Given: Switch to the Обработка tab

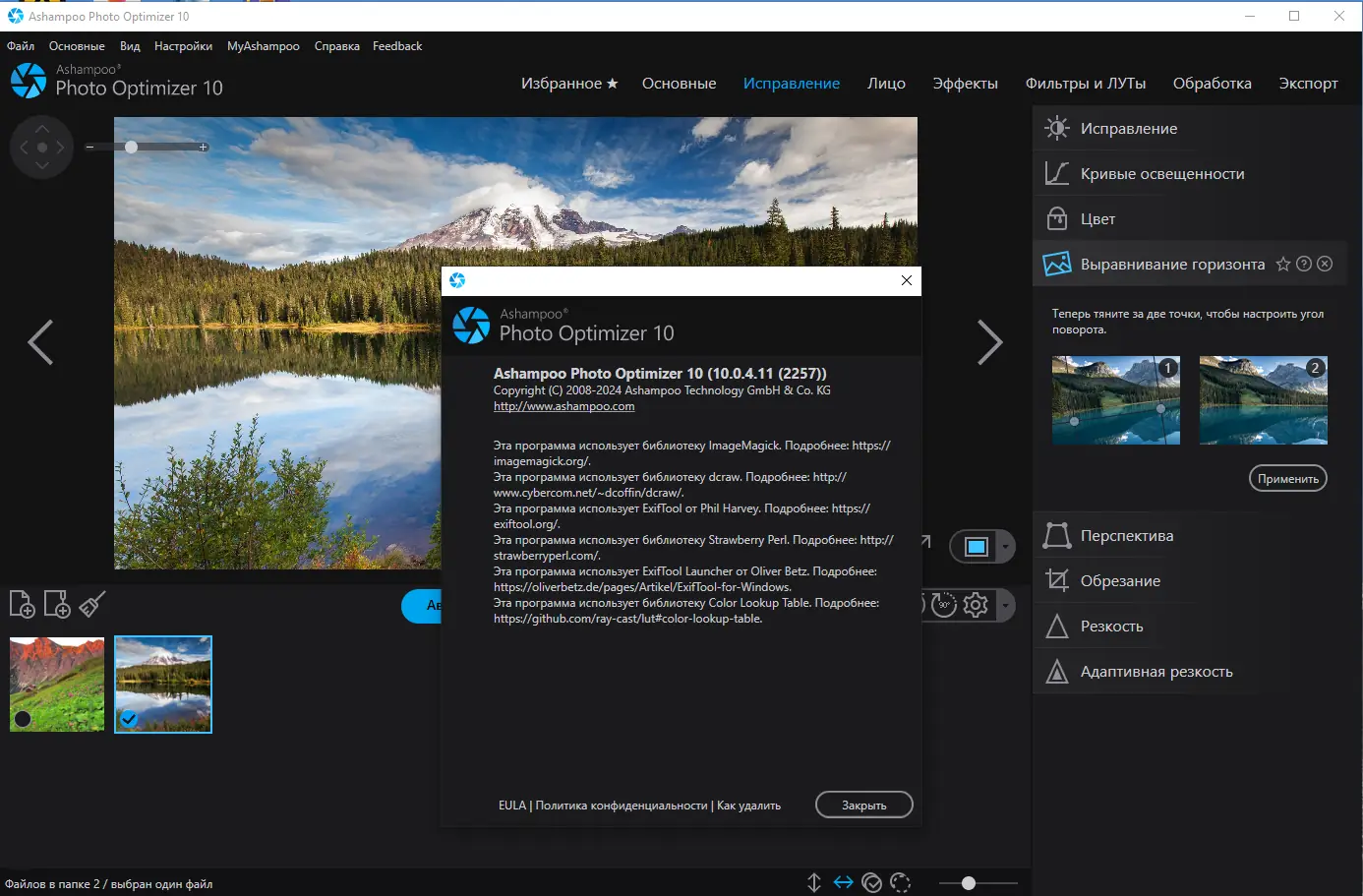Looking at the screenshot, I should (x=1212, y=84).
